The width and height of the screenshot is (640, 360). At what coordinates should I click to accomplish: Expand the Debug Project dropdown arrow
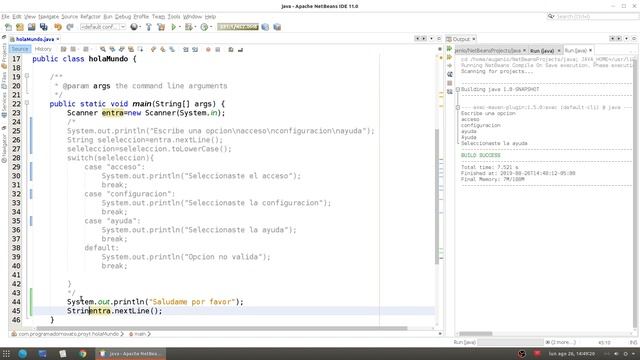[x=195, y=27]
